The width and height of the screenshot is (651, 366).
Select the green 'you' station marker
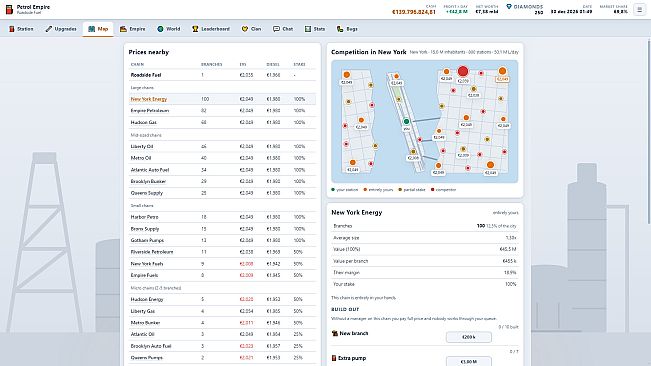click(406, 122)
